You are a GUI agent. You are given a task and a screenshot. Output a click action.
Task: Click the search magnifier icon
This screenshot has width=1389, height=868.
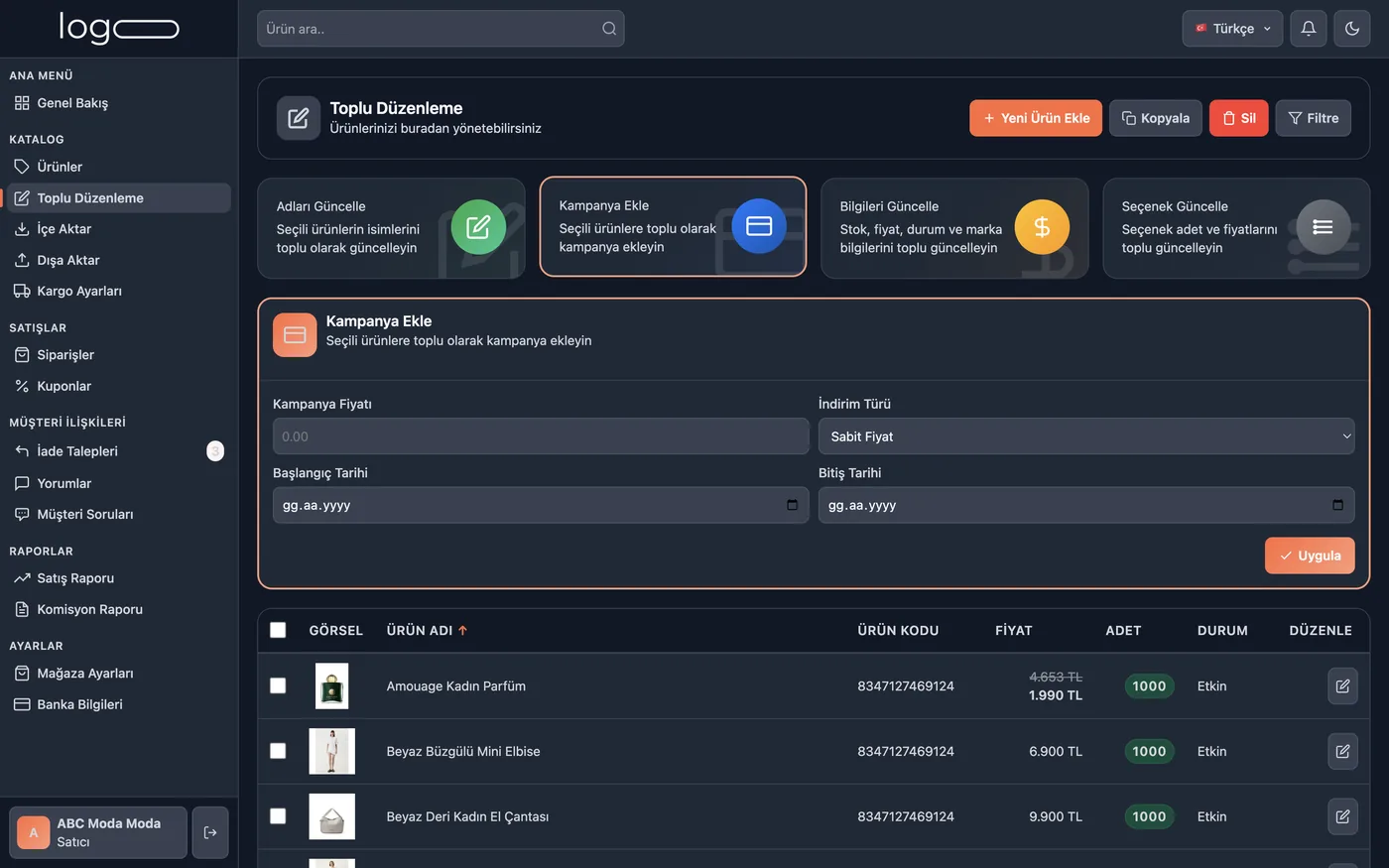tap(609, 29)
